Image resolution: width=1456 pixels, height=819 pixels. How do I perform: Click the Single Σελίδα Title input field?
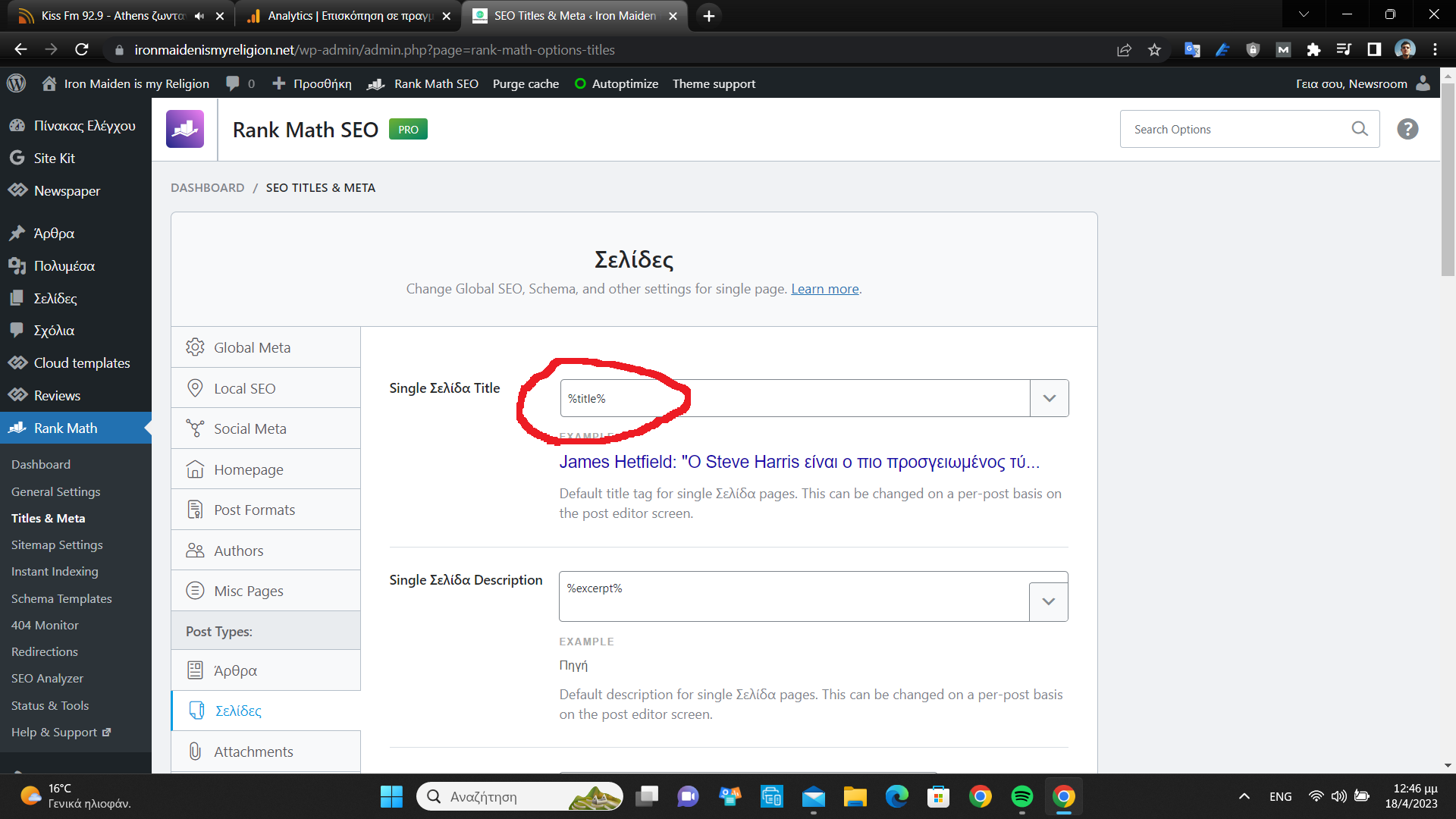[795, 398]
